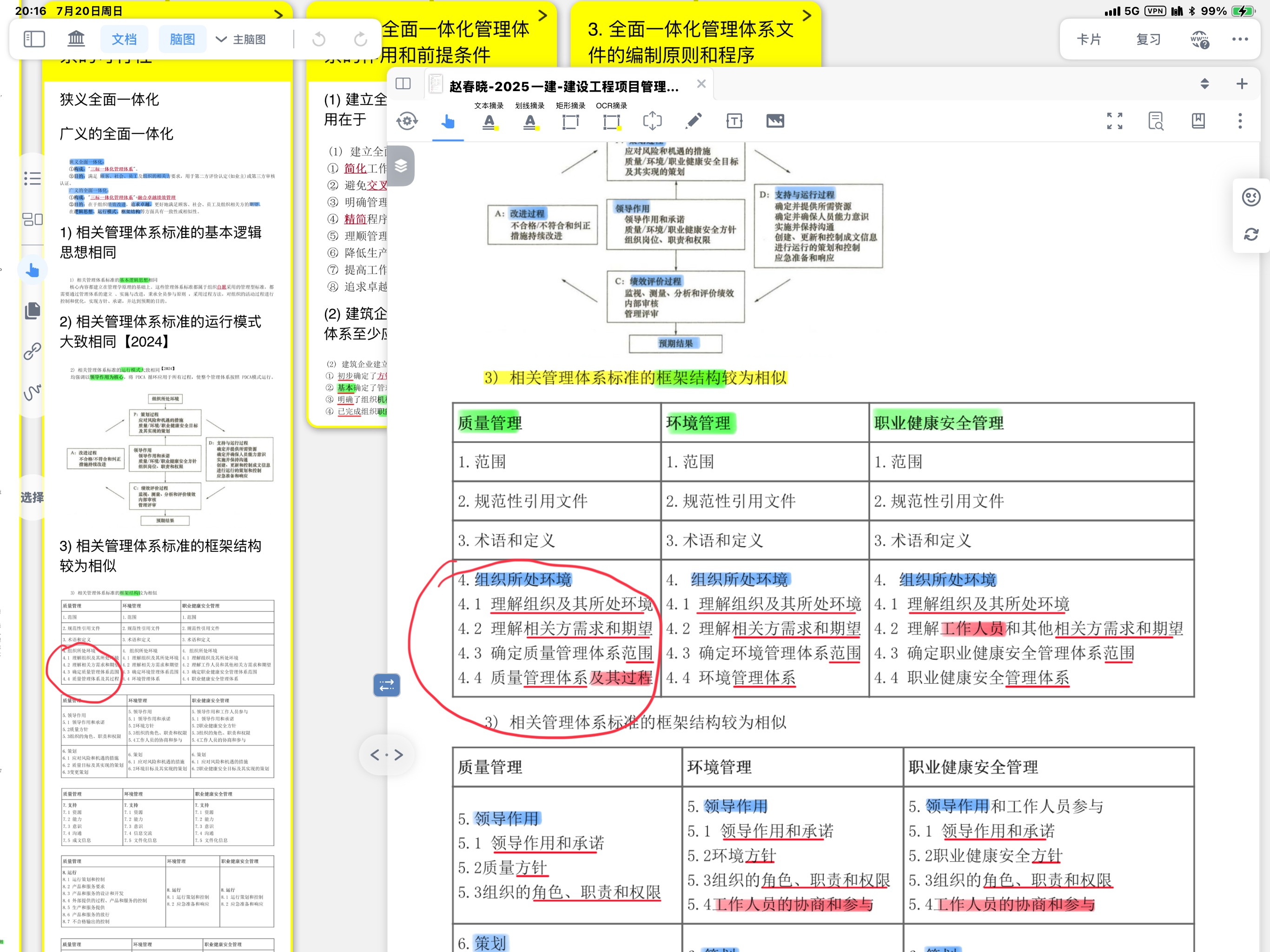Screen dimensions: 1270x952
Task: Expand the first yellow mindmap node chevron
Action: coord(278,15)
